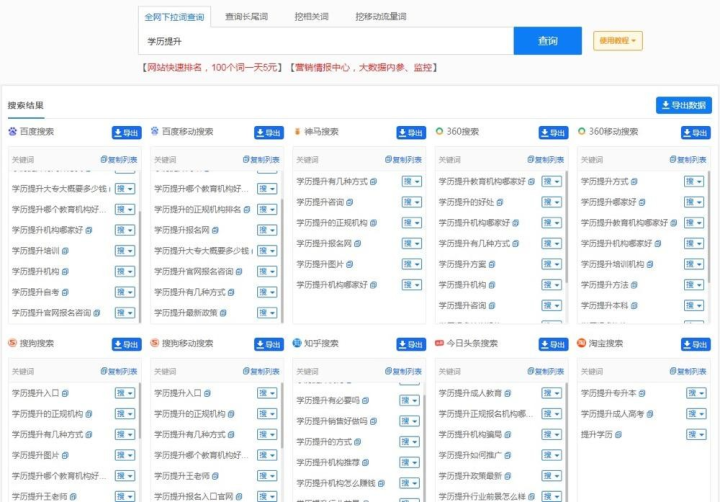Copy keyword 学历提升机构骗局 via its icon
The height and width of the screenshot is (502, 720).
tap(508, 434)
